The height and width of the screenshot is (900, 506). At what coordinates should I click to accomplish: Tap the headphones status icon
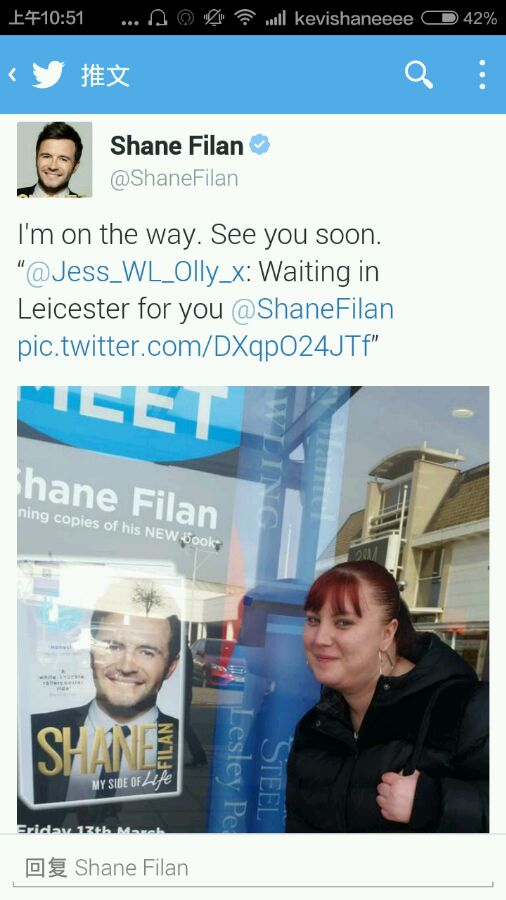pos(158,18)
